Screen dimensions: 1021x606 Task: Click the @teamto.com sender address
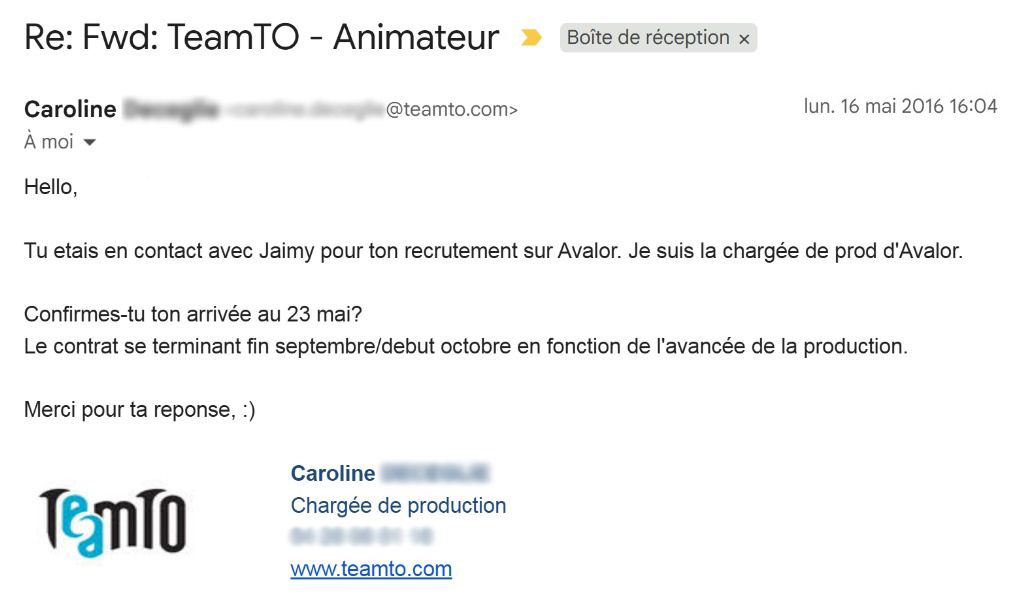pos(451,109)
